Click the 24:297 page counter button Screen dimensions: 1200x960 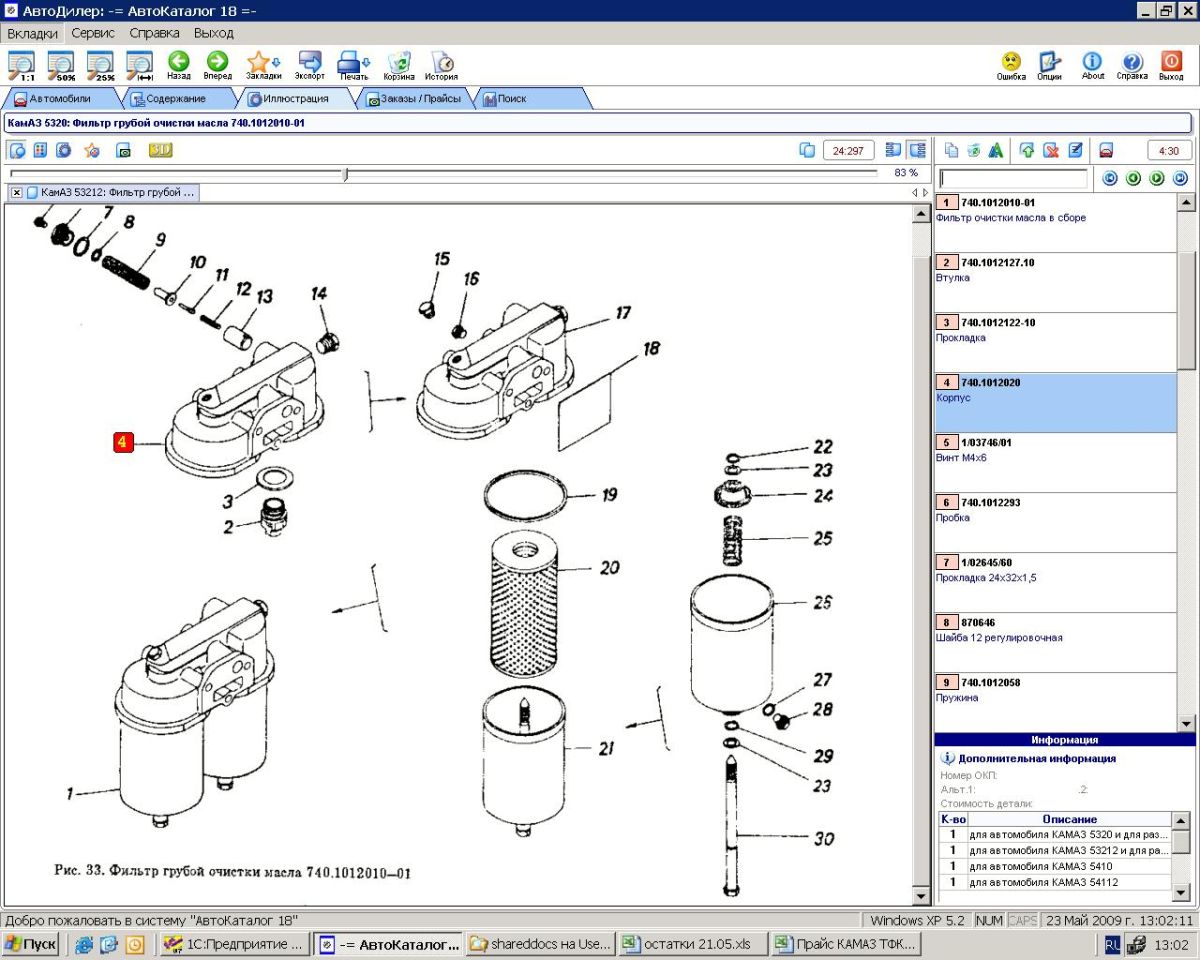(x=848, y=150)
